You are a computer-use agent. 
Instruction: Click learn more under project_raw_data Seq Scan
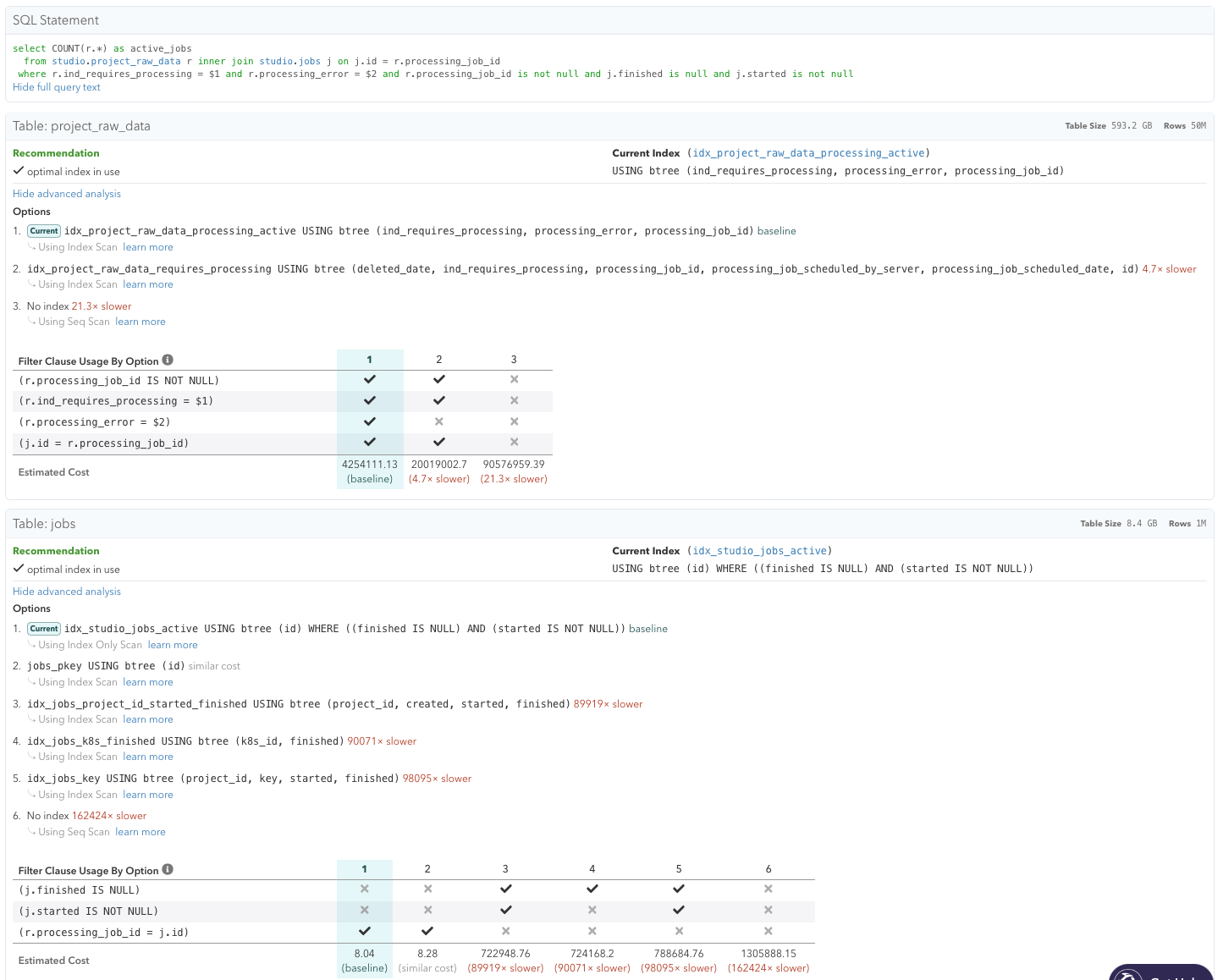click(x=140, y=322)
